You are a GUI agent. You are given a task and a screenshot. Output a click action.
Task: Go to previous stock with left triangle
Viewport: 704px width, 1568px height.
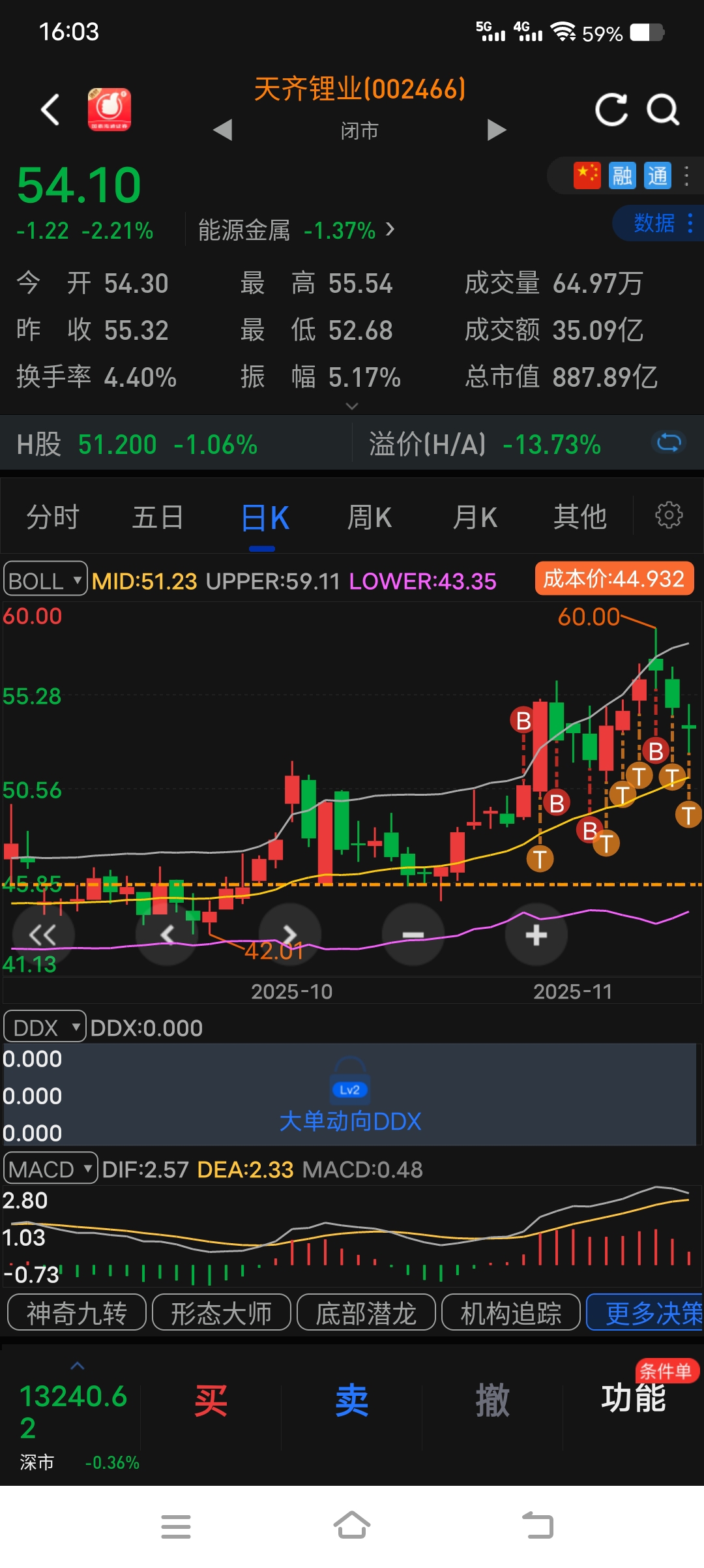223,130
